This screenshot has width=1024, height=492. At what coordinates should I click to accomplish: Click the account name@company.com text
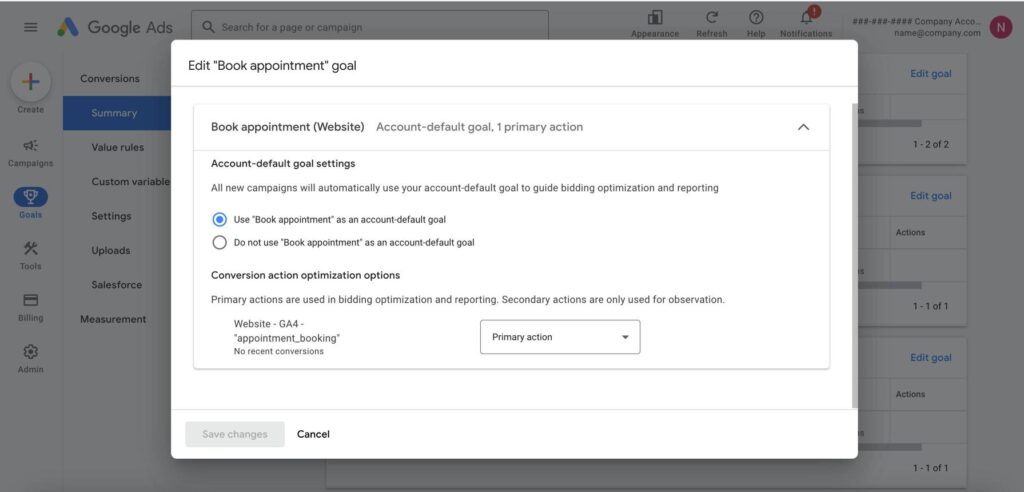point(937,33)
